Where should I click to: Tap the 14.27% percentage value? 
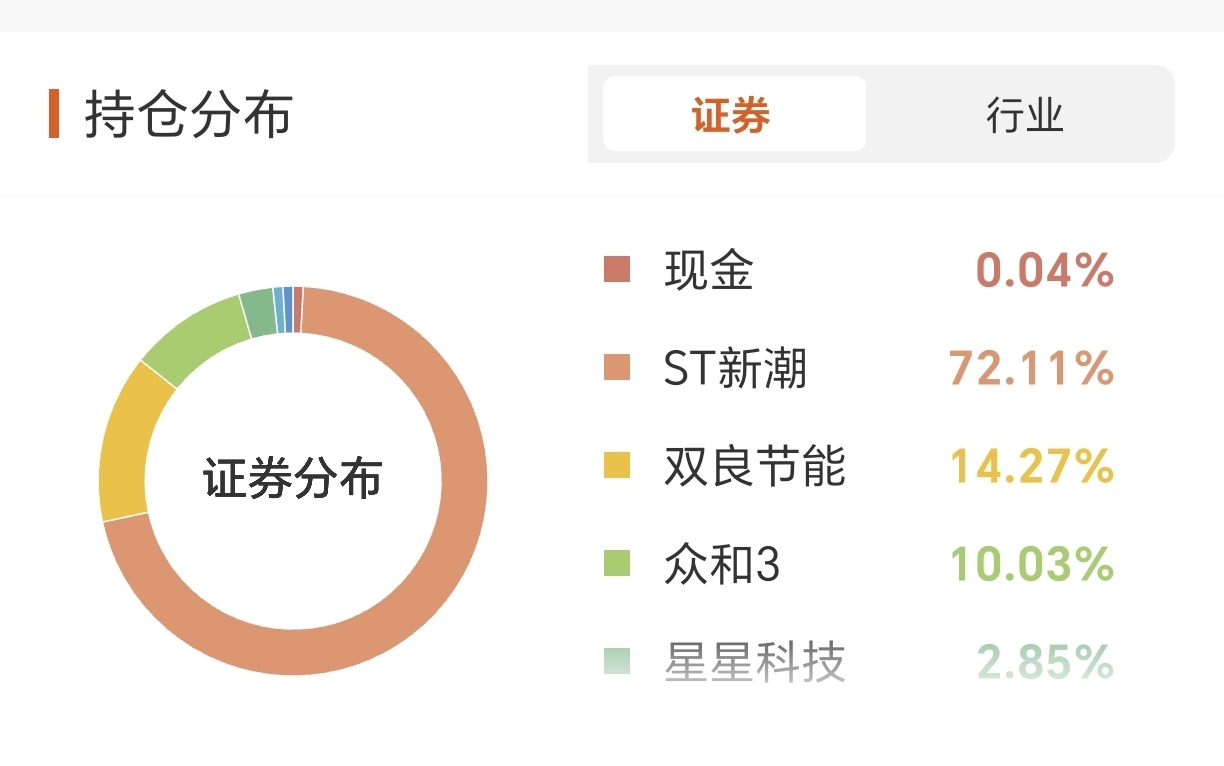point(1031,466)
